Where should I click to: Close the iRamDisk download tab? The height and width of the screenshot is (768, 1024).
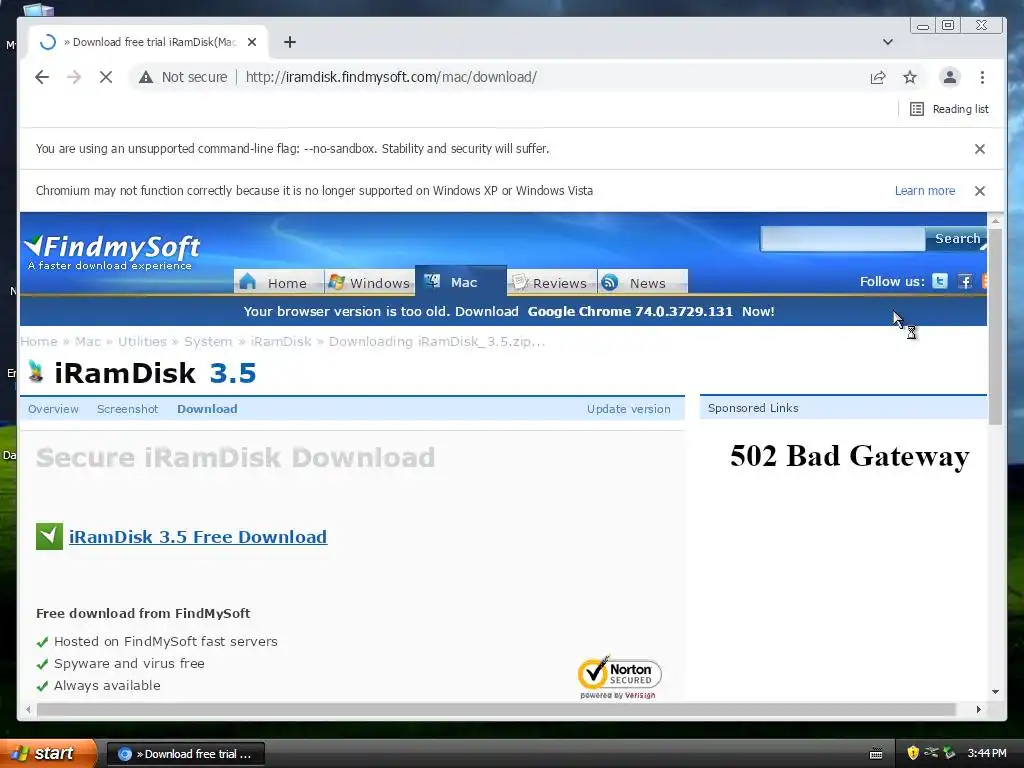click(x=252, y=42)
